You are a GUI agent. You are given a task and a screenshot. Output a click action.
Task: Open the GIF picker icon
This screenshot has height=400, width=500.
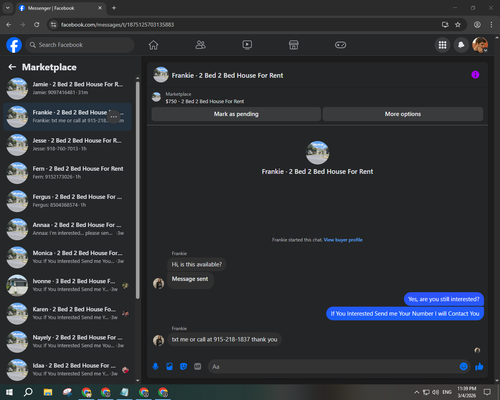pos(197,367)
